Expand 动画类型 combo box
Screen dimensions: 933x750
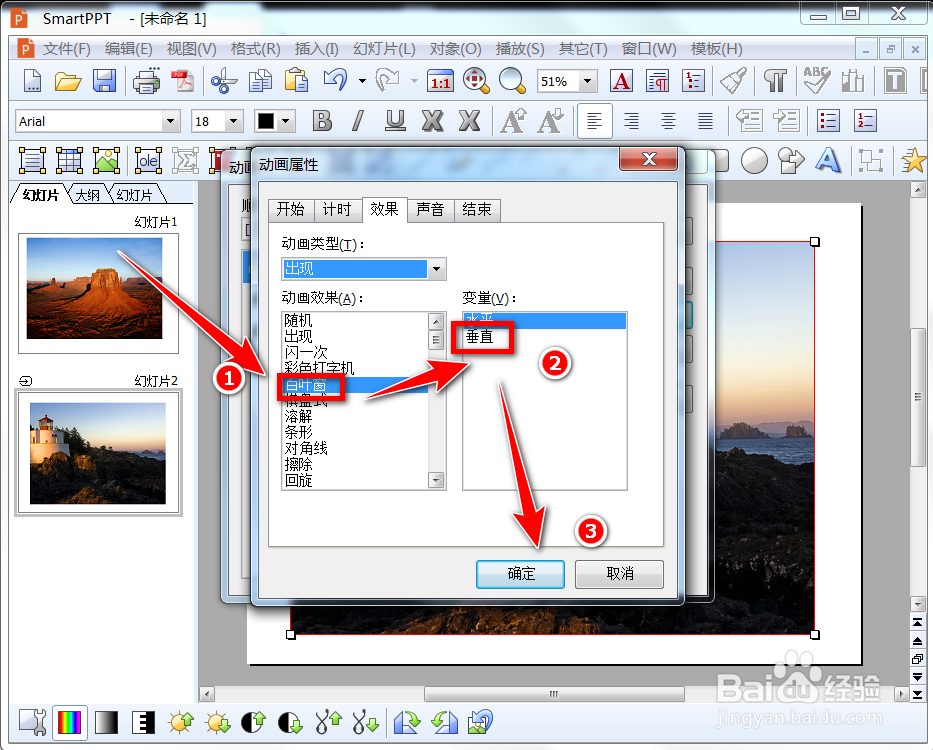[437, 269]
